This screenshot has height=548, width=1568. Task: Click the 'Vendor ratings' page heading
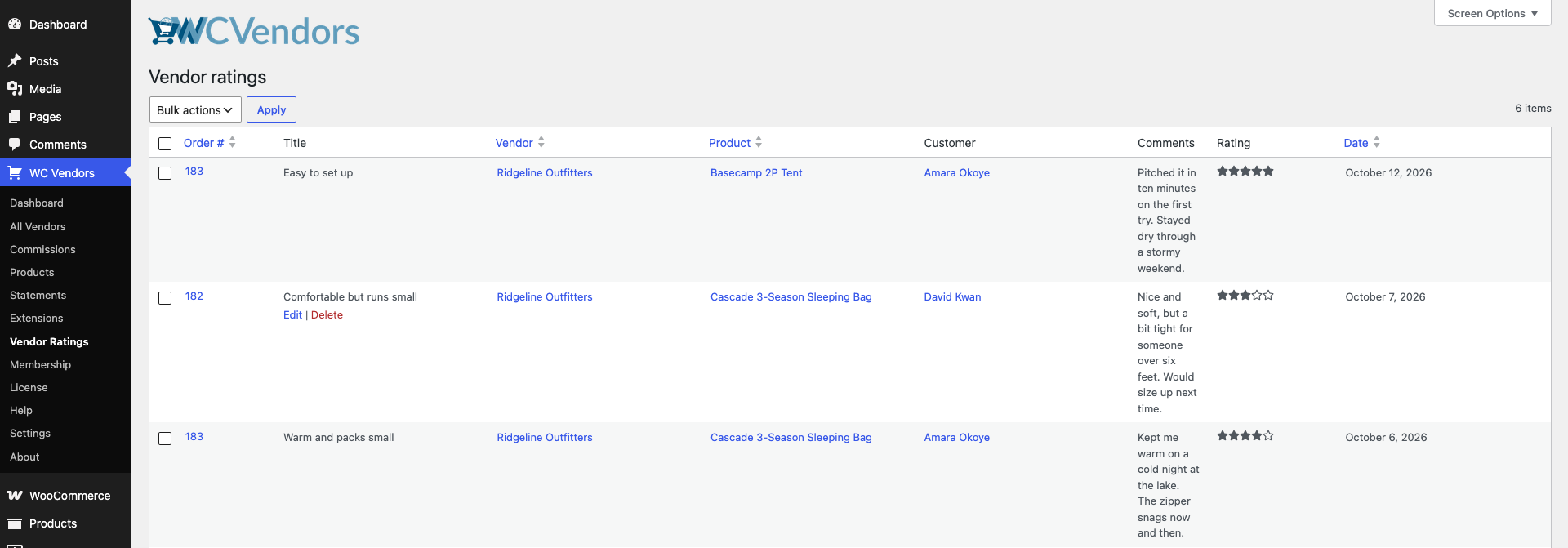tap(207, 77)
